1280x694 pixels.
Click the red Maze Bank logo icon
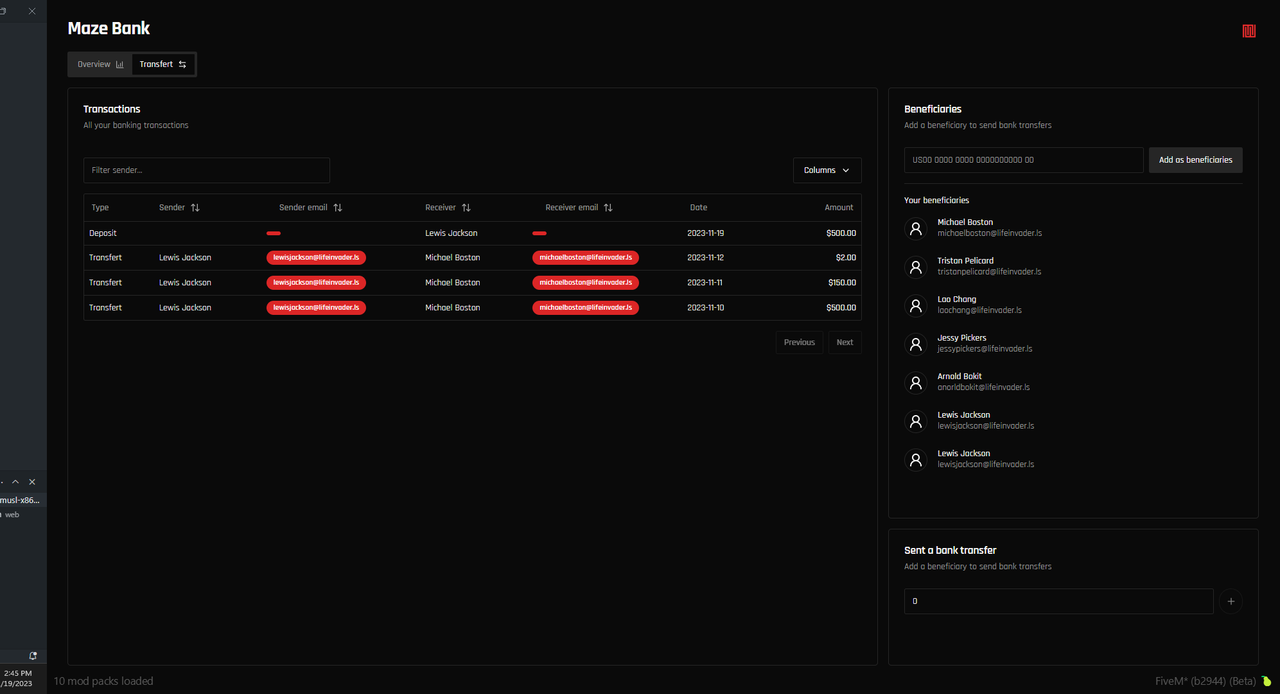pyautogui.click(x=1248, y=31)
